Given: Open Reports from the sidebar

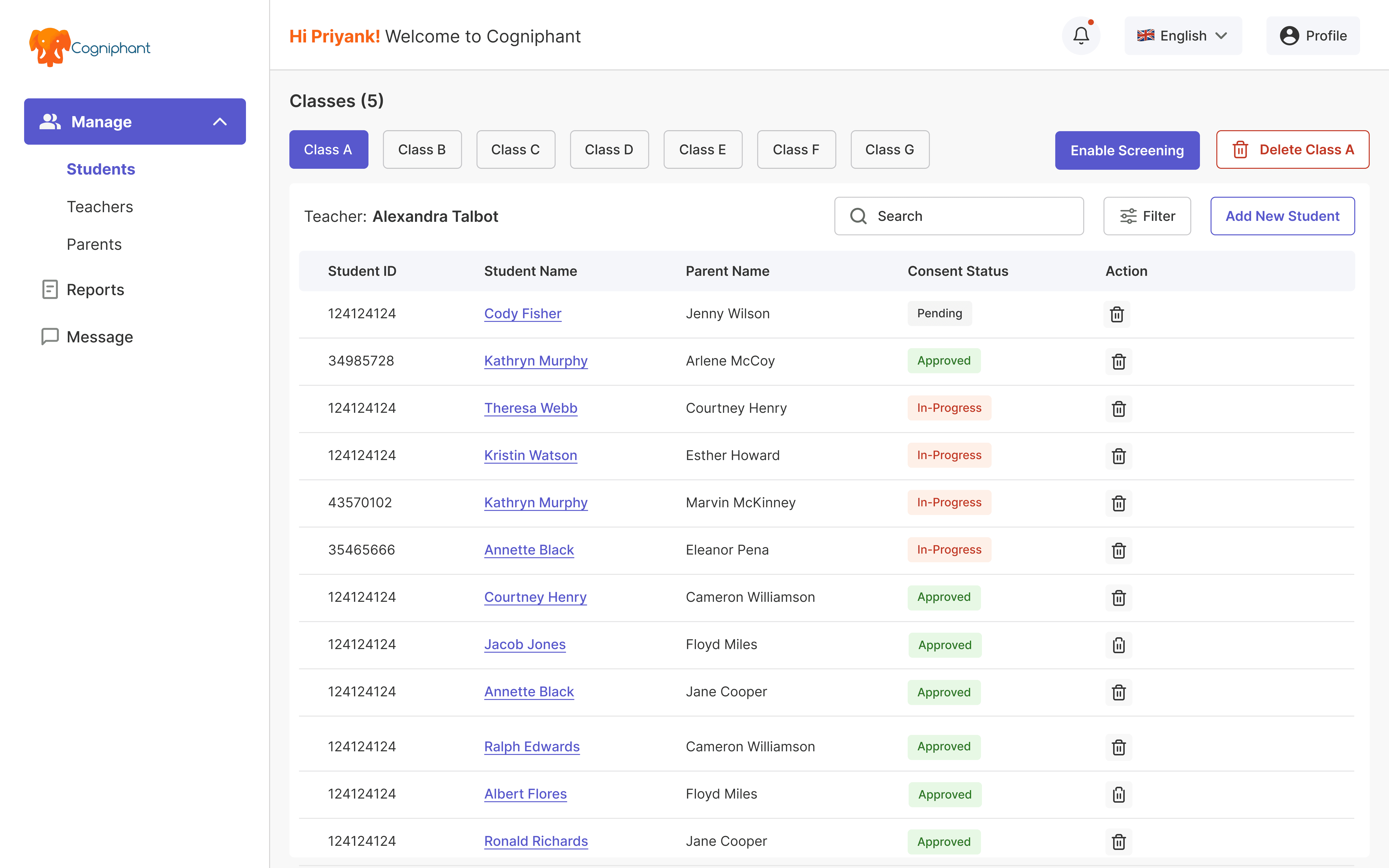Looking at the screenshot, I should (95, 289).
